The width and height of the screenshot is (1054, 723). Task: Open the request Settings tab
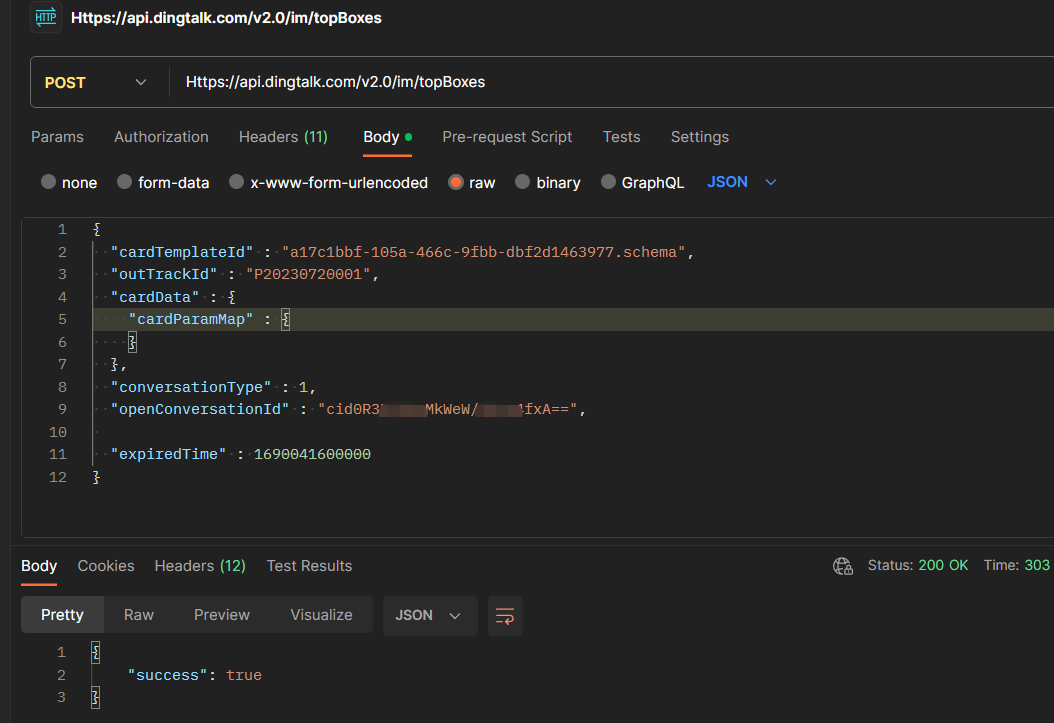700,137
